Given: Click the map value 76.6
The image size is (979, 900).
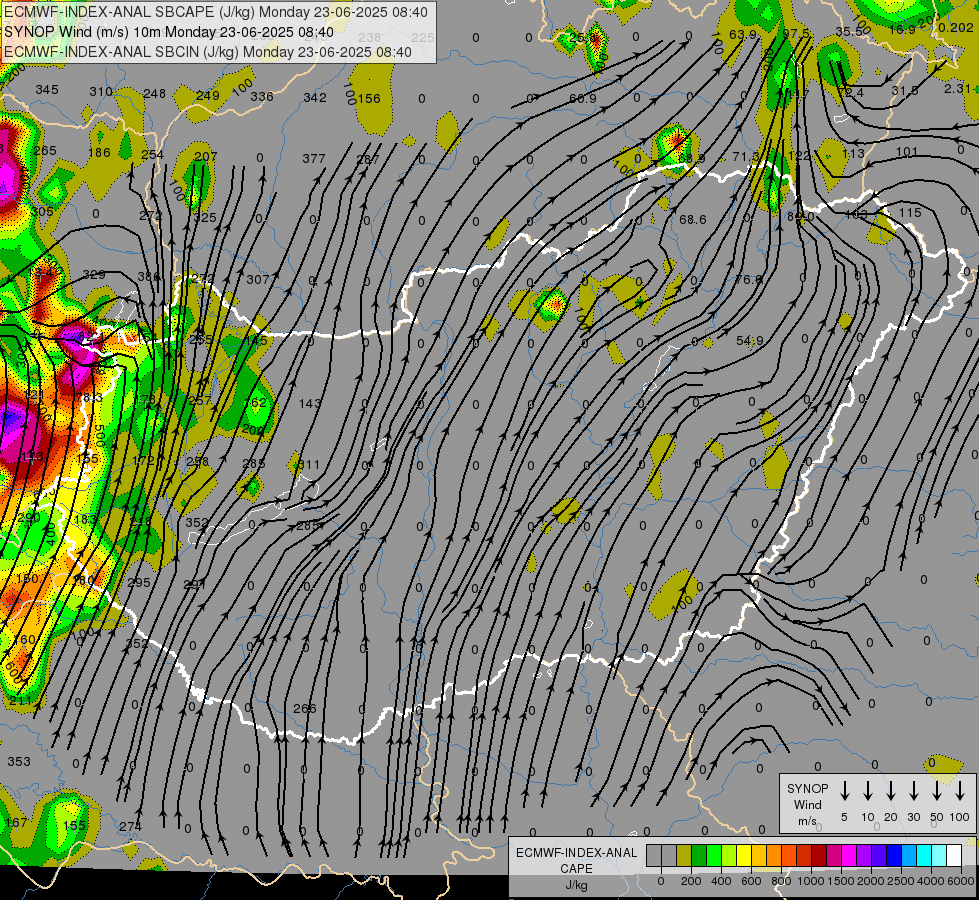Looking at the screenshot, I should (748, 280).
